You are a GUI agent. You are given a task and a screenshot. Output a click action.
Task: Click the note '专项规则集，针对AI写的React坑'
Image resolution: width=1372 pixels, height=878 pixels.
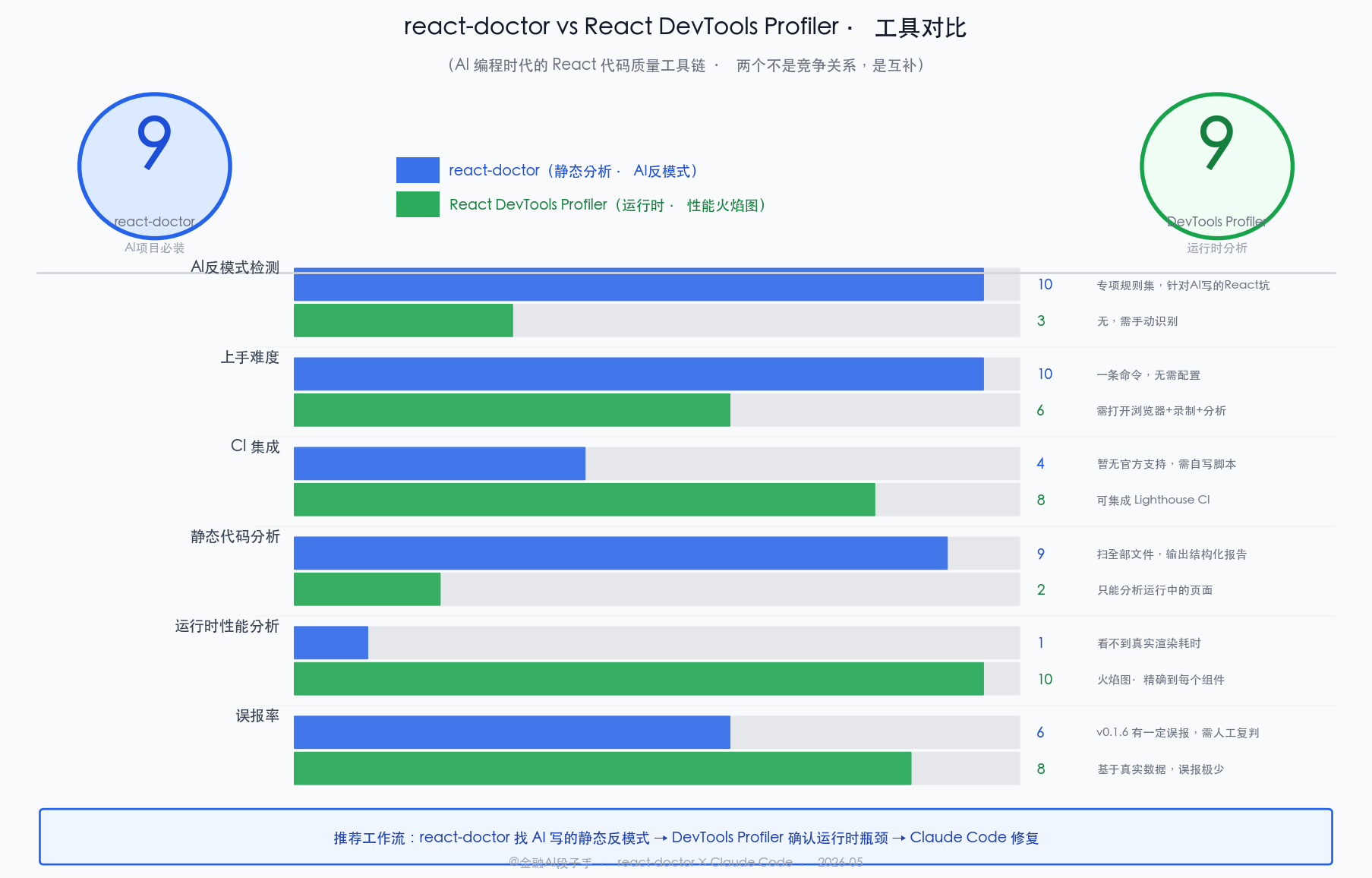[1183, 285]
